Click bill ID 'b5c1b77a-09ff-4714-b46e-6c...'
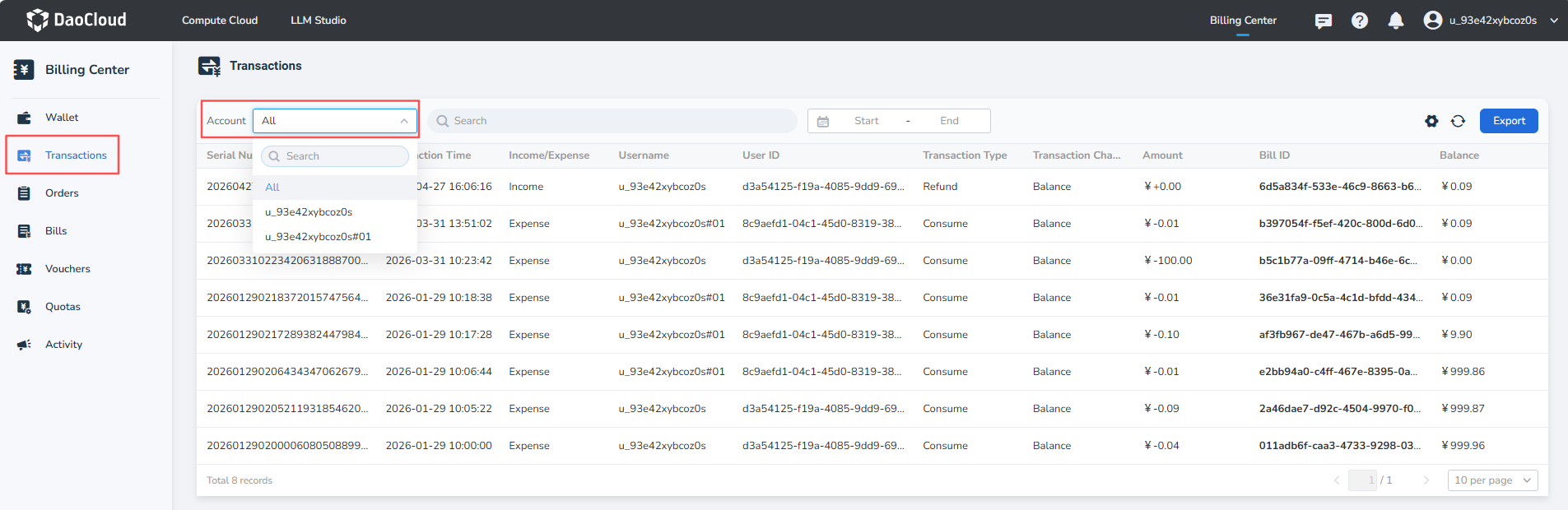1568x510 pixels. click(1338, 261)
